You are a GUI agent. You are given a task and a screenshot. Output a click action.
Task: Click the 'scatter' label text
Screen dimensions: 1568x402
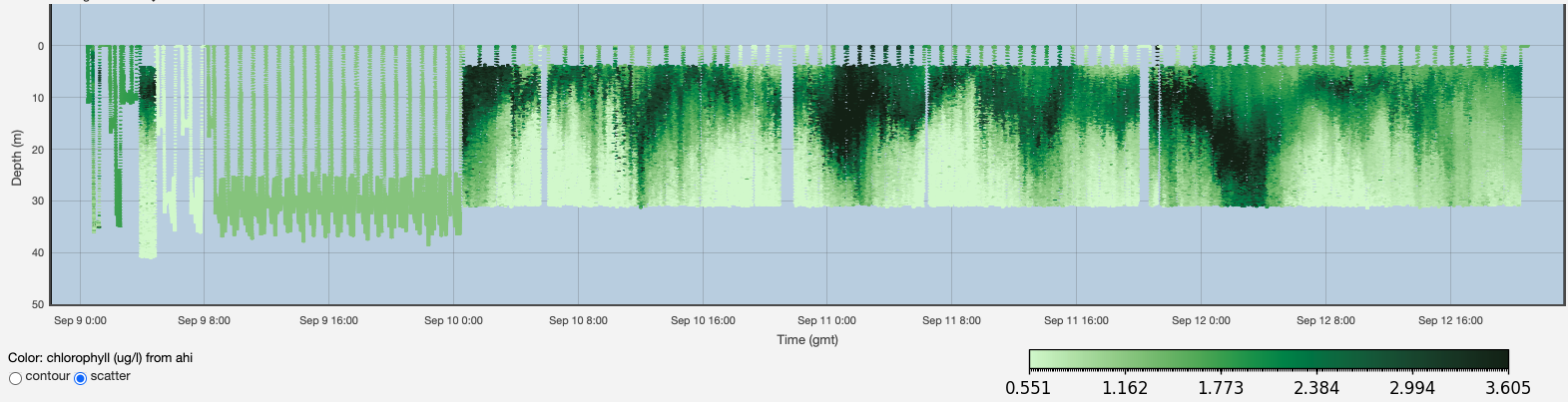[x=110, y=376]
